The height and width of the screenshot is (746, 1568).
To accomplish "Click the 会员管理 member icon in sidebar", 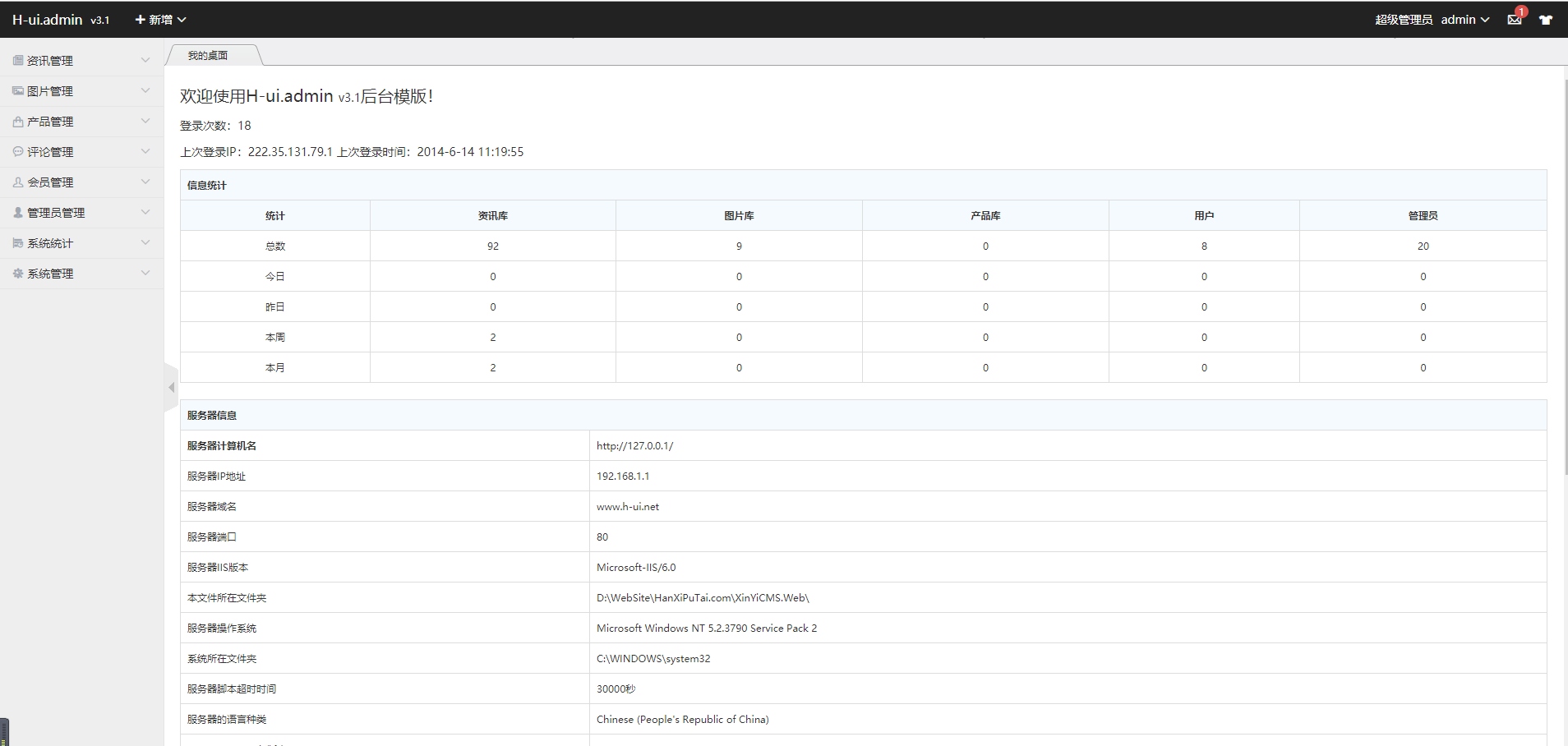I will pyautogui.click(x=18, y=182).
